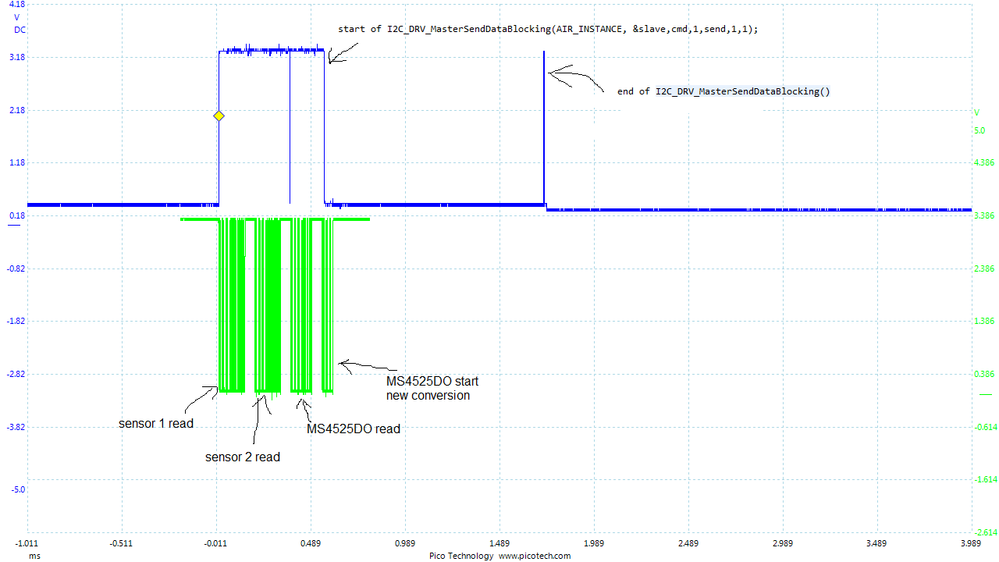The width and height of the screenshot is (999, 562).
Task: Click the blue axis value -2.82
Action: tap(16, 374)
